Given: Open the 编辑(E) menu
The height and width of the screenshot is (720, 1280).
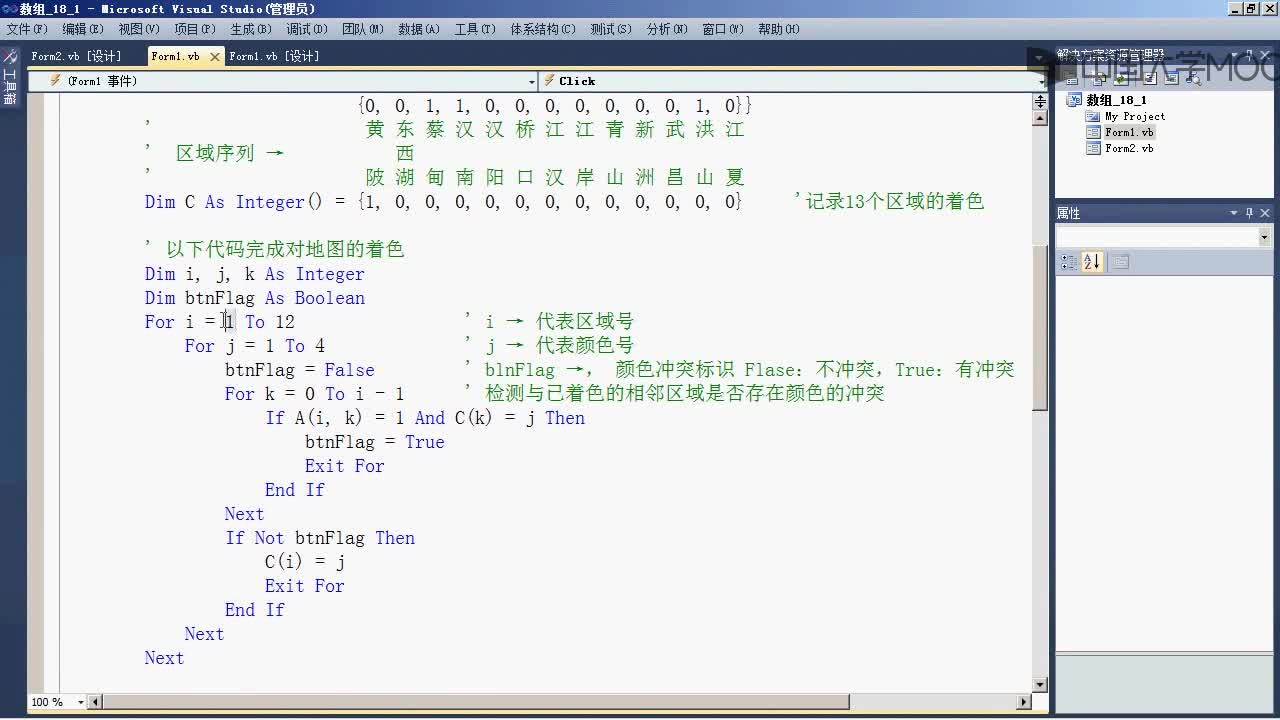Looking at the screenshot, I should coord(83,29).
